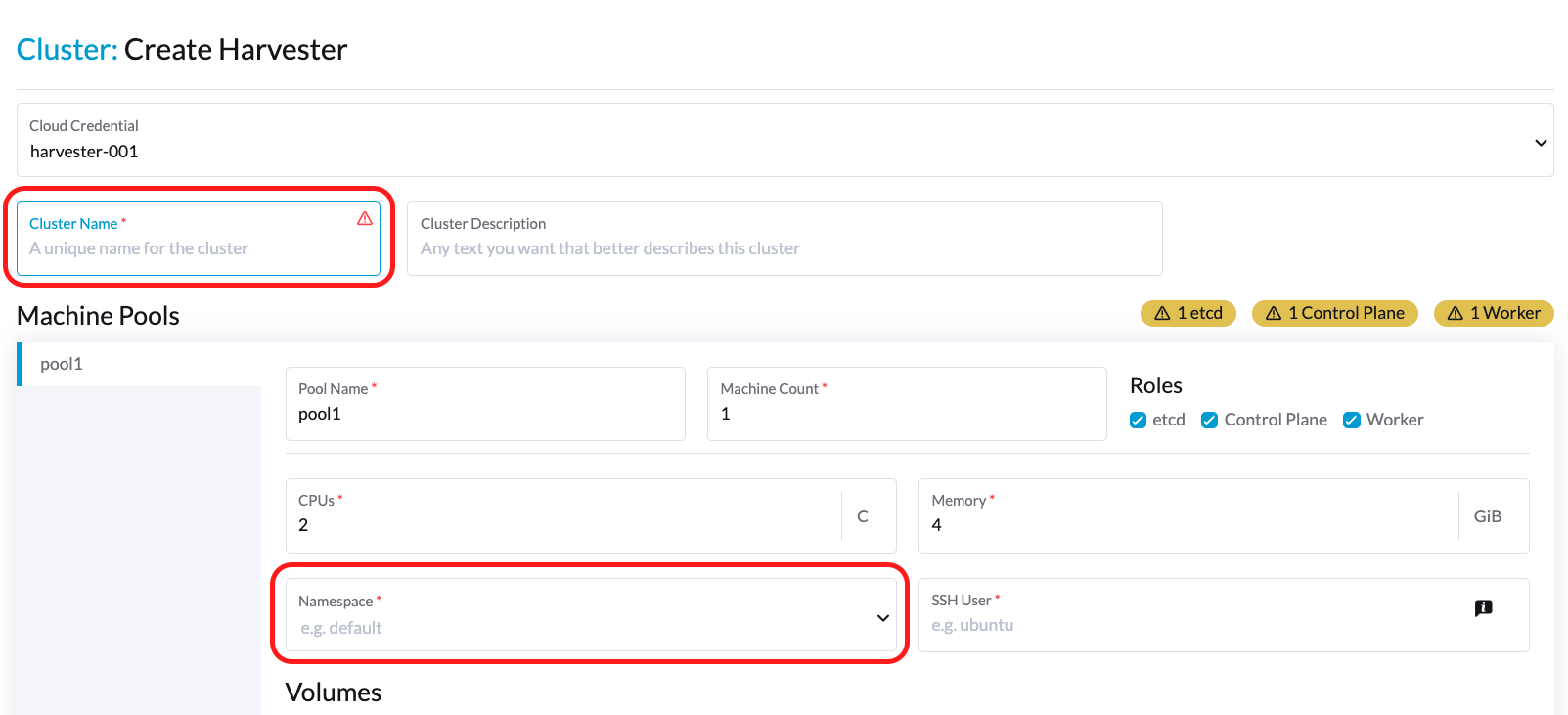Disable the Worker role checkbox

point(1352,420)
